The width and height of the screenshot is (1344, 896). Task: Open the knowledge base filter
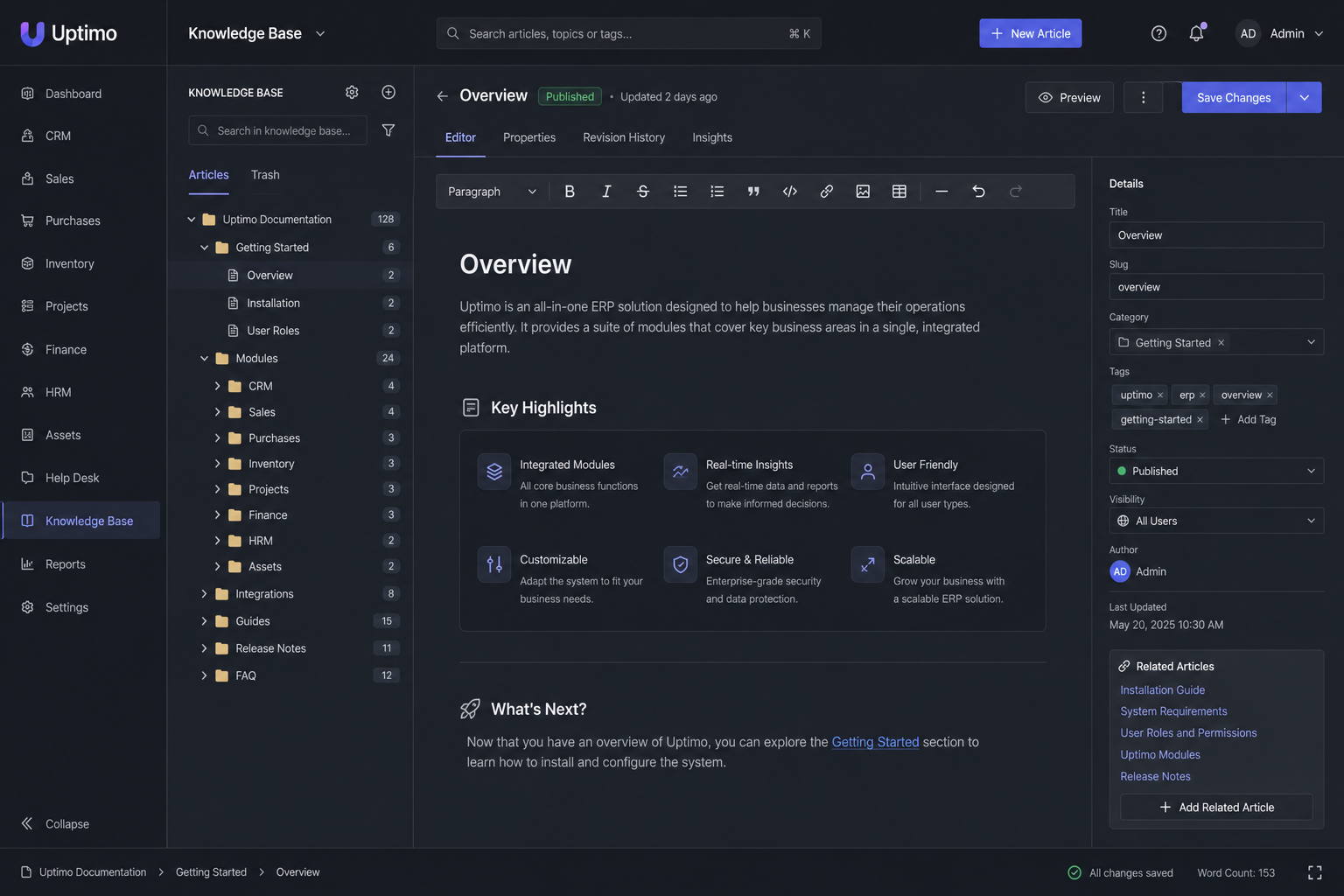(388, 130)
